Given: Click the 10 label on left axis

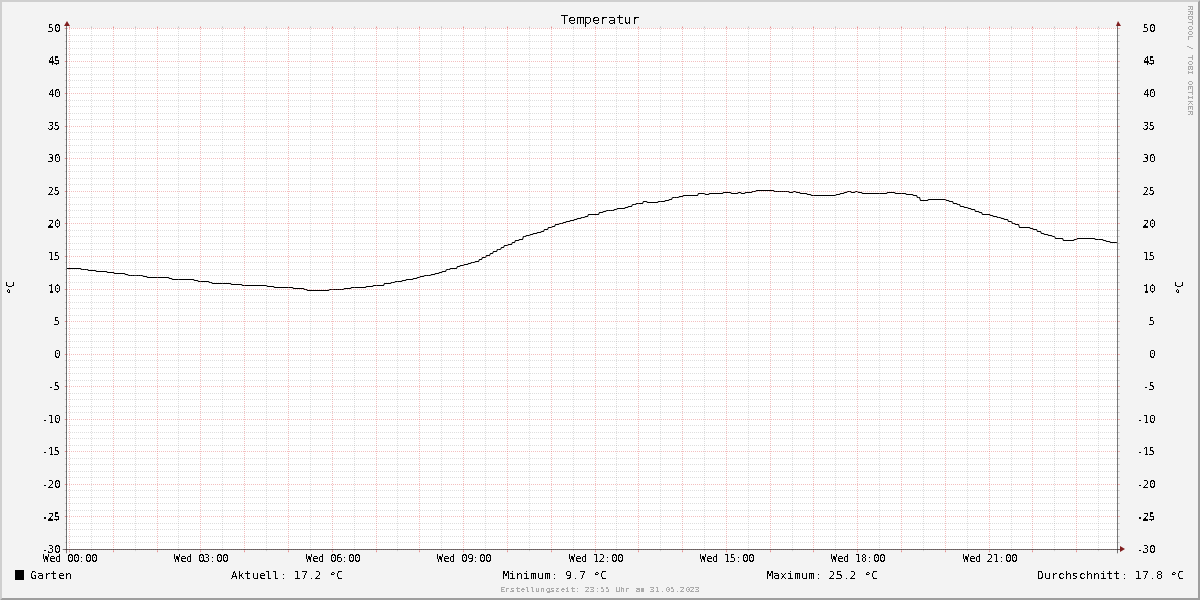Looking at the screenshot, I should 54,289.
